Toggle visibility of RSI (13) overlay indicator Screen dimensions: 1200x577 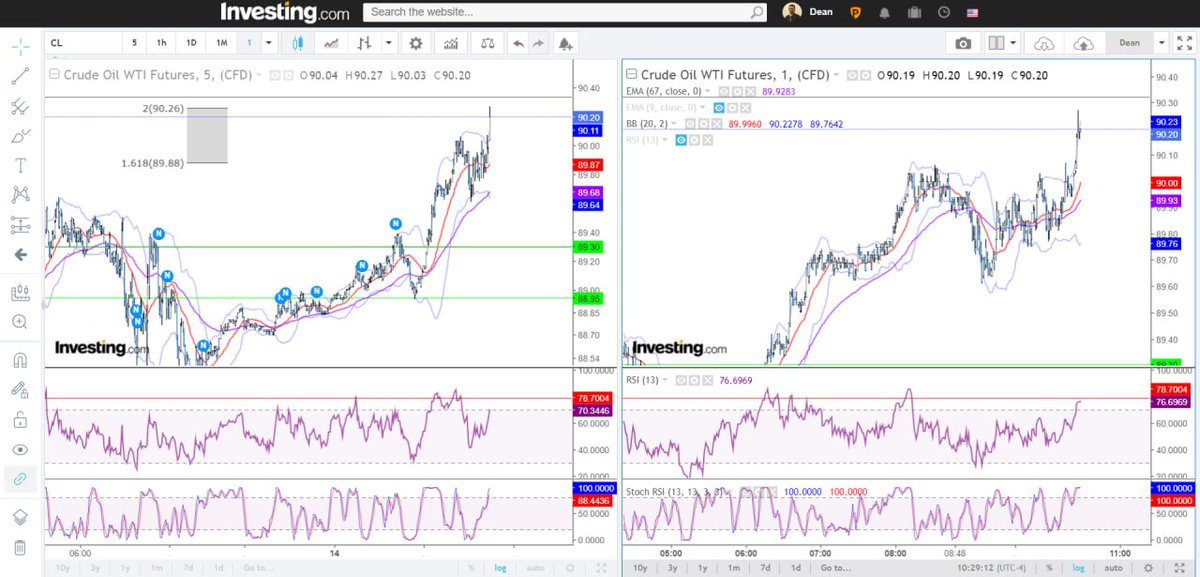click(x=681, y=140)
